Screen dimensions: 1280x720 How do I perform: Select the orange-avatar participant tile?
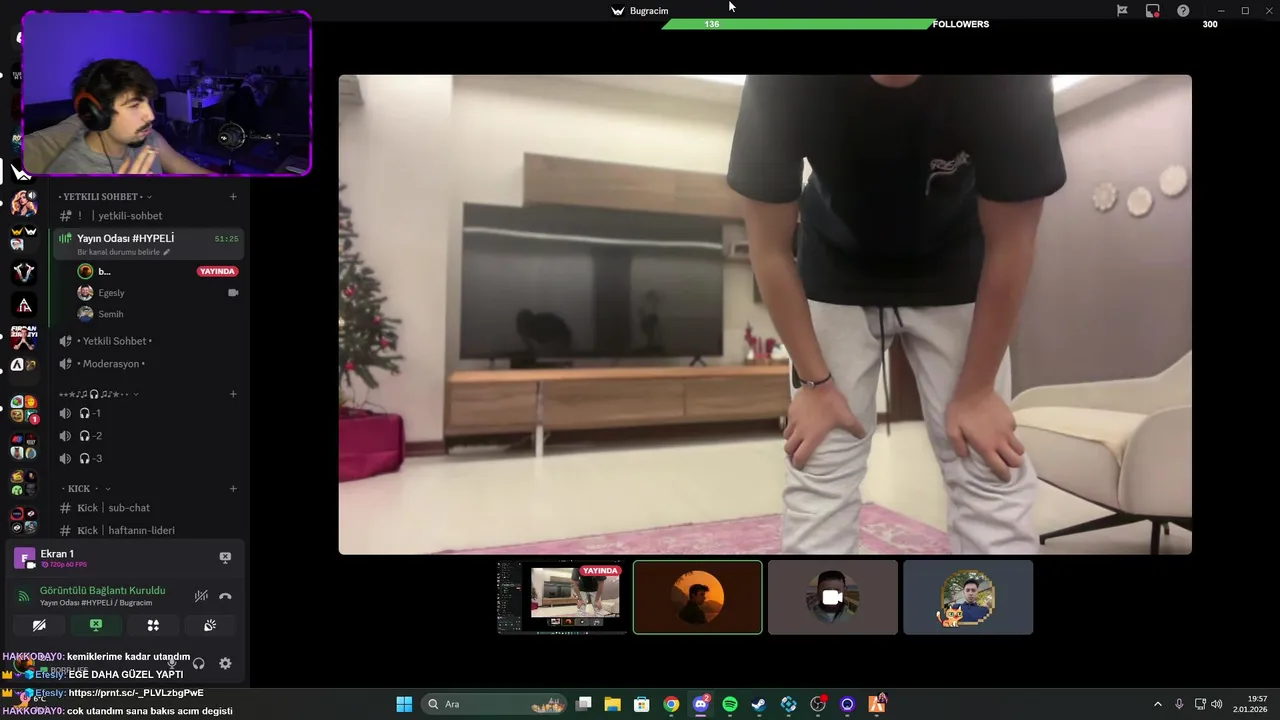pos(698,597)
